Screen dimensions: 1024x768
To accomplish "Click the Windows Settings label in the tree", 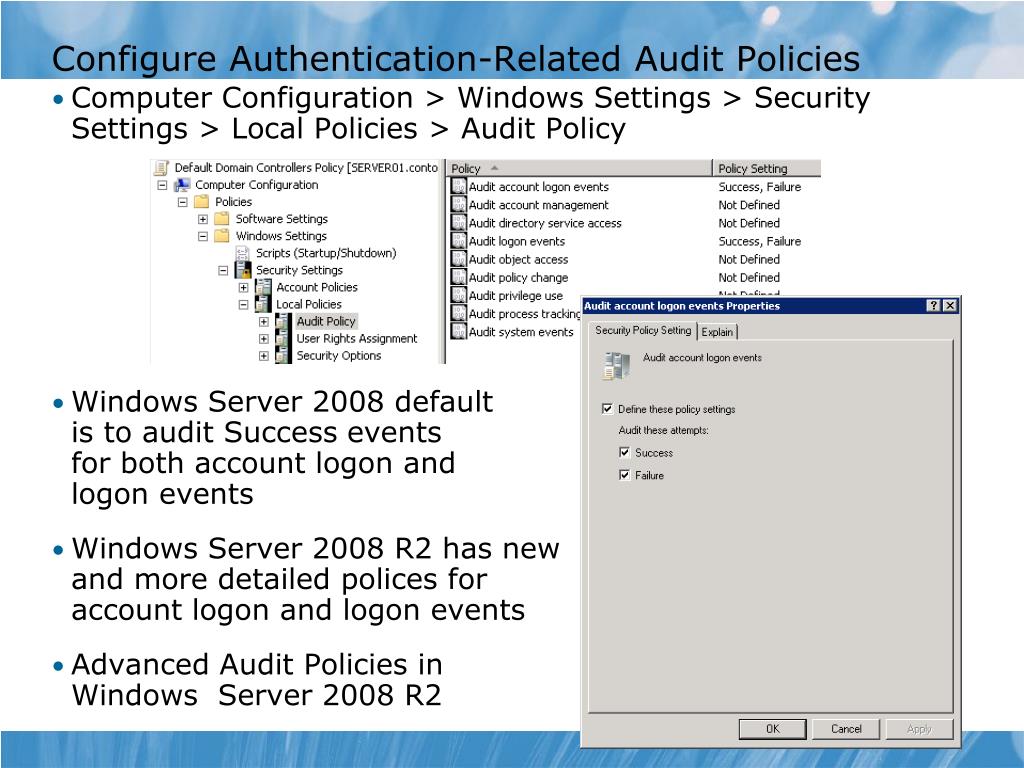I will [281, 236].
